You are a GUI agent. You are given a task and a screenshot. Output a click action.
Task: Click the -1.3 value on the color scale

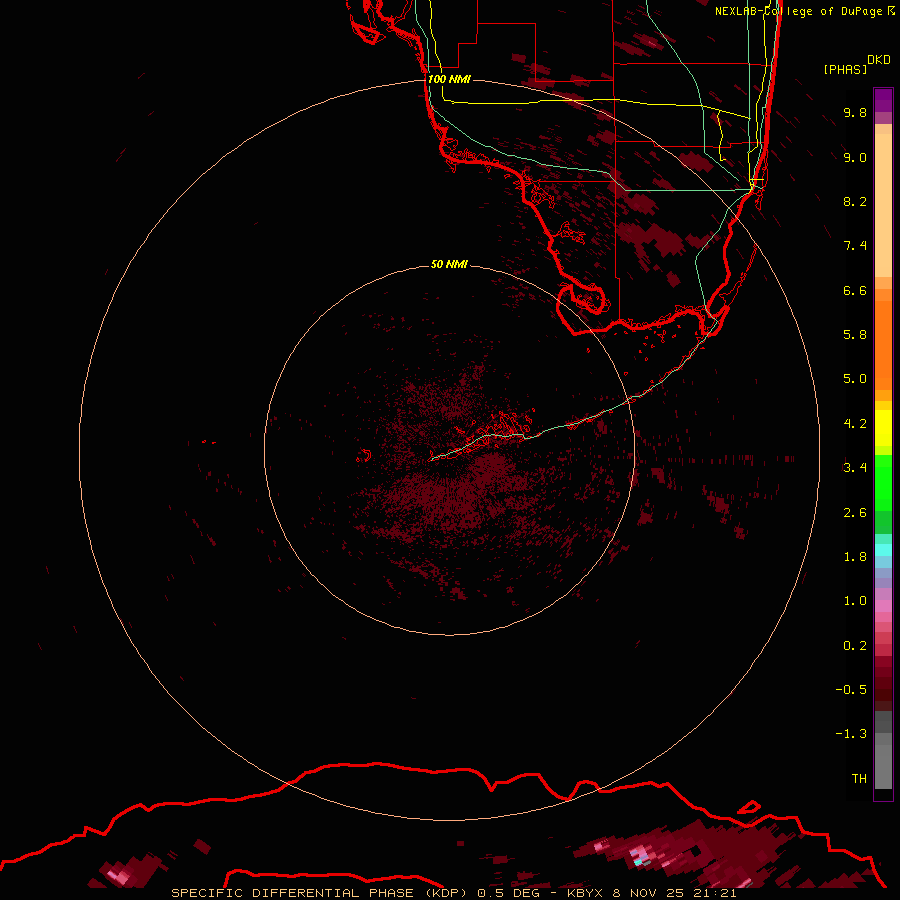point(851,734)
